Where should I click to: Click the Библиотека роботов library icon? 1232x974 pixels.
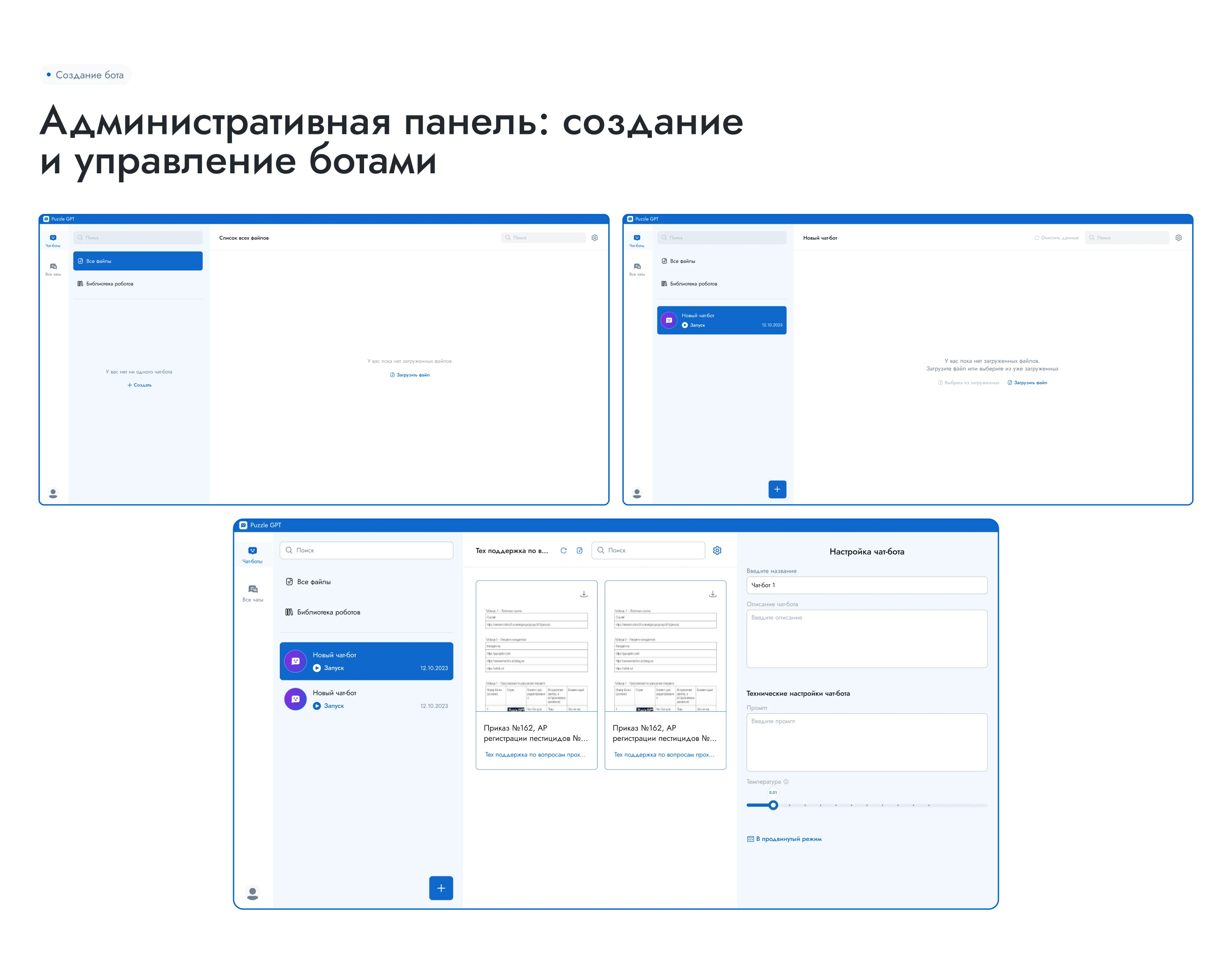click(x=290, y=612)
